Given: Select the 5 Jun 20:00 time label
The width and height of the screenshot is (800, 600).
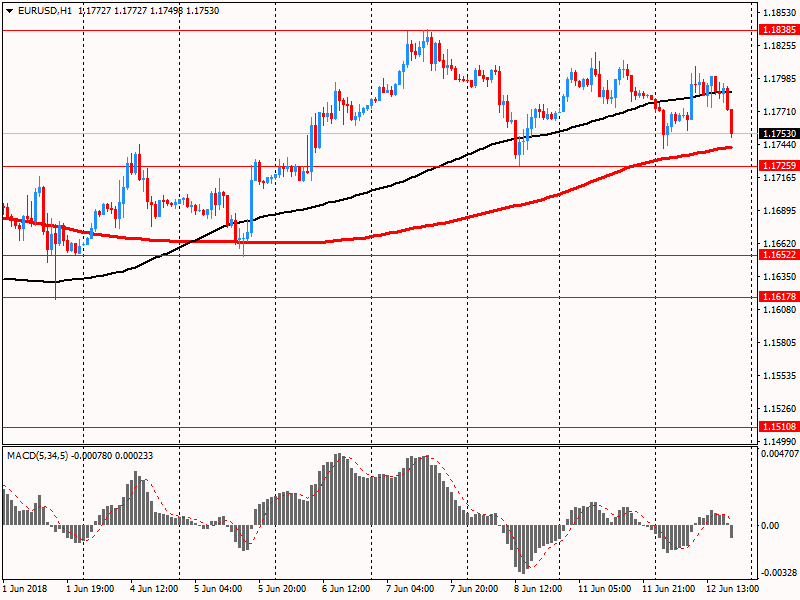Looking at the screenshot, I should (282, 589).
